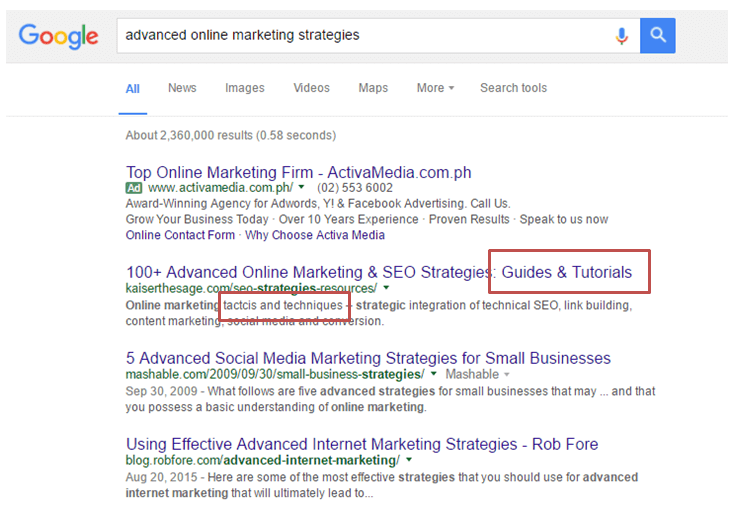The width and height of the screenshot is (738, 510).
Task: Open the Online Contact Form sitelink
Action: point(180,235)
